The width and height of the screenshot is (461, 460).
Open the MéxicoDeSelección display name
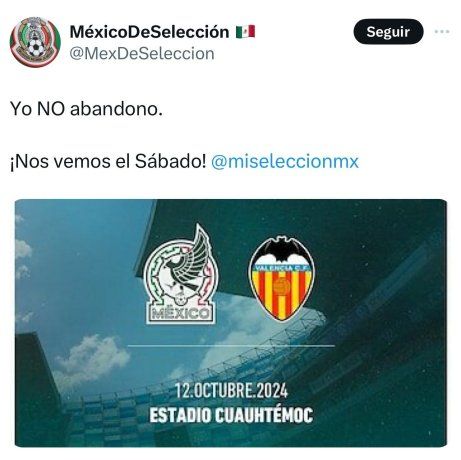pyautogui.click(x=149, y=32)
